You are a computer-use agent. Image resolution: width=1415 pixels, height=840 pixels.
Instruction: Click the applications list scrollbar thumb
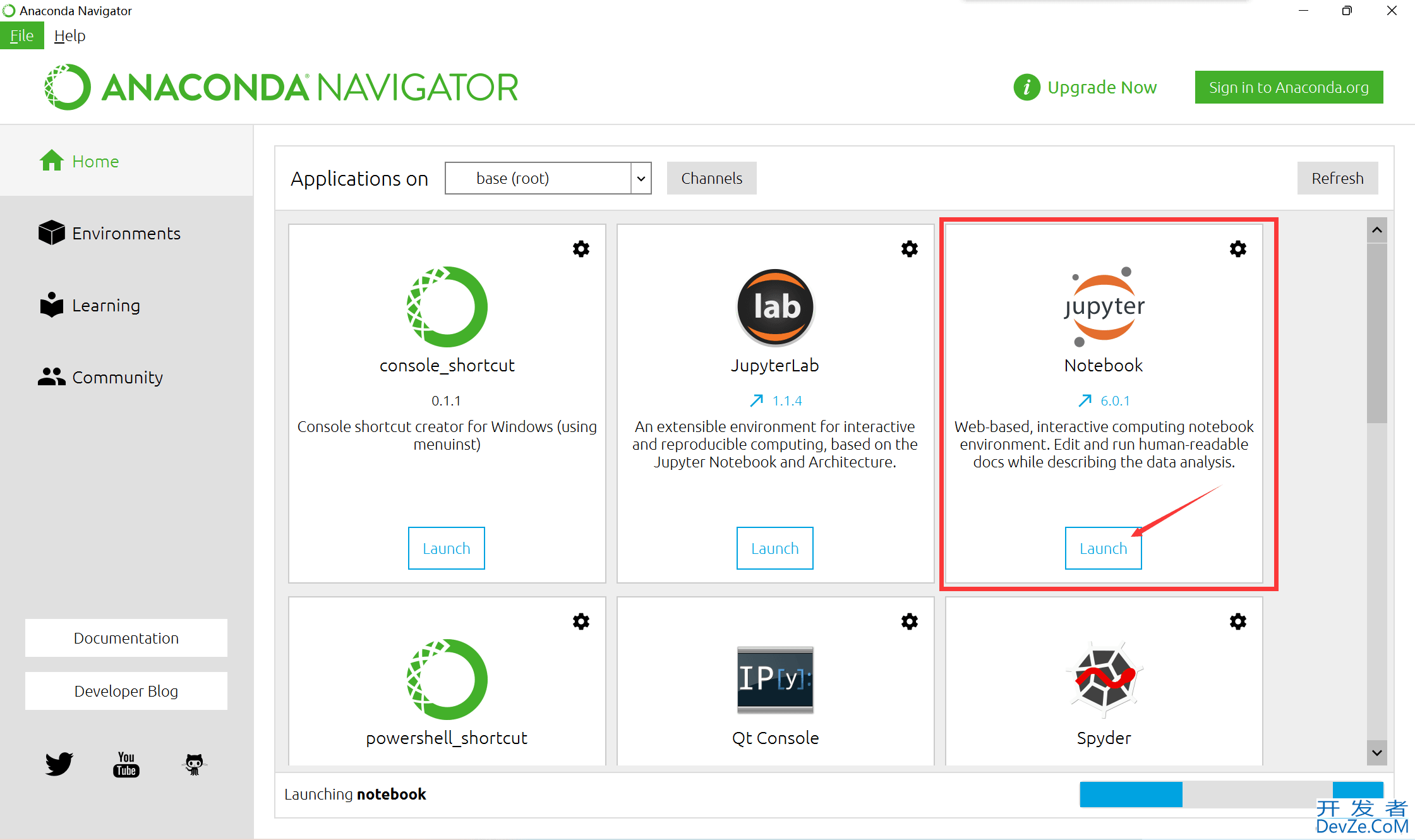tap(1377, 333)
